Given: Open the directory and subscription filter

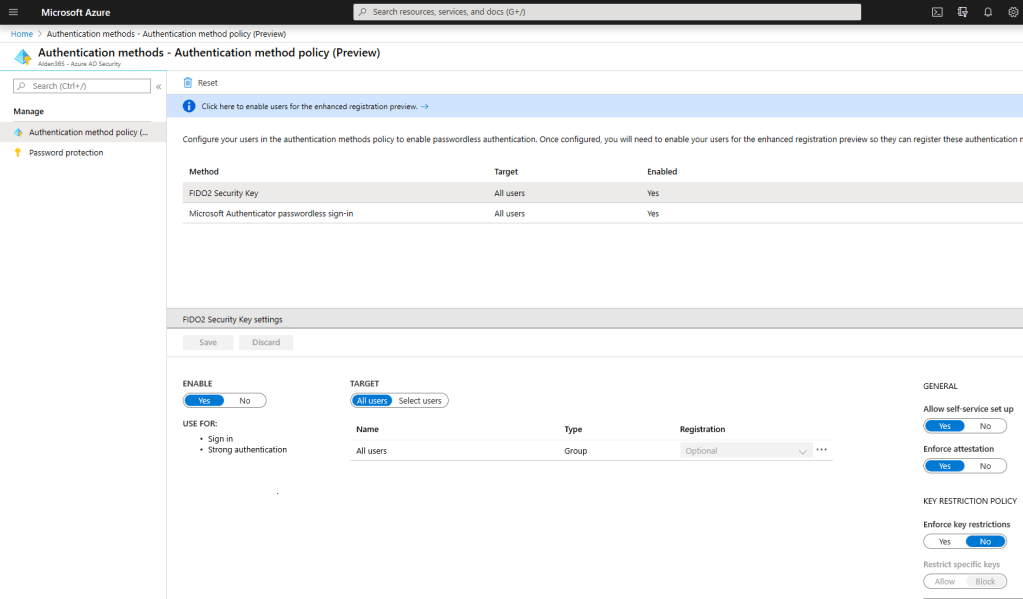Looking at the screenshot, I should click(963, 12).
